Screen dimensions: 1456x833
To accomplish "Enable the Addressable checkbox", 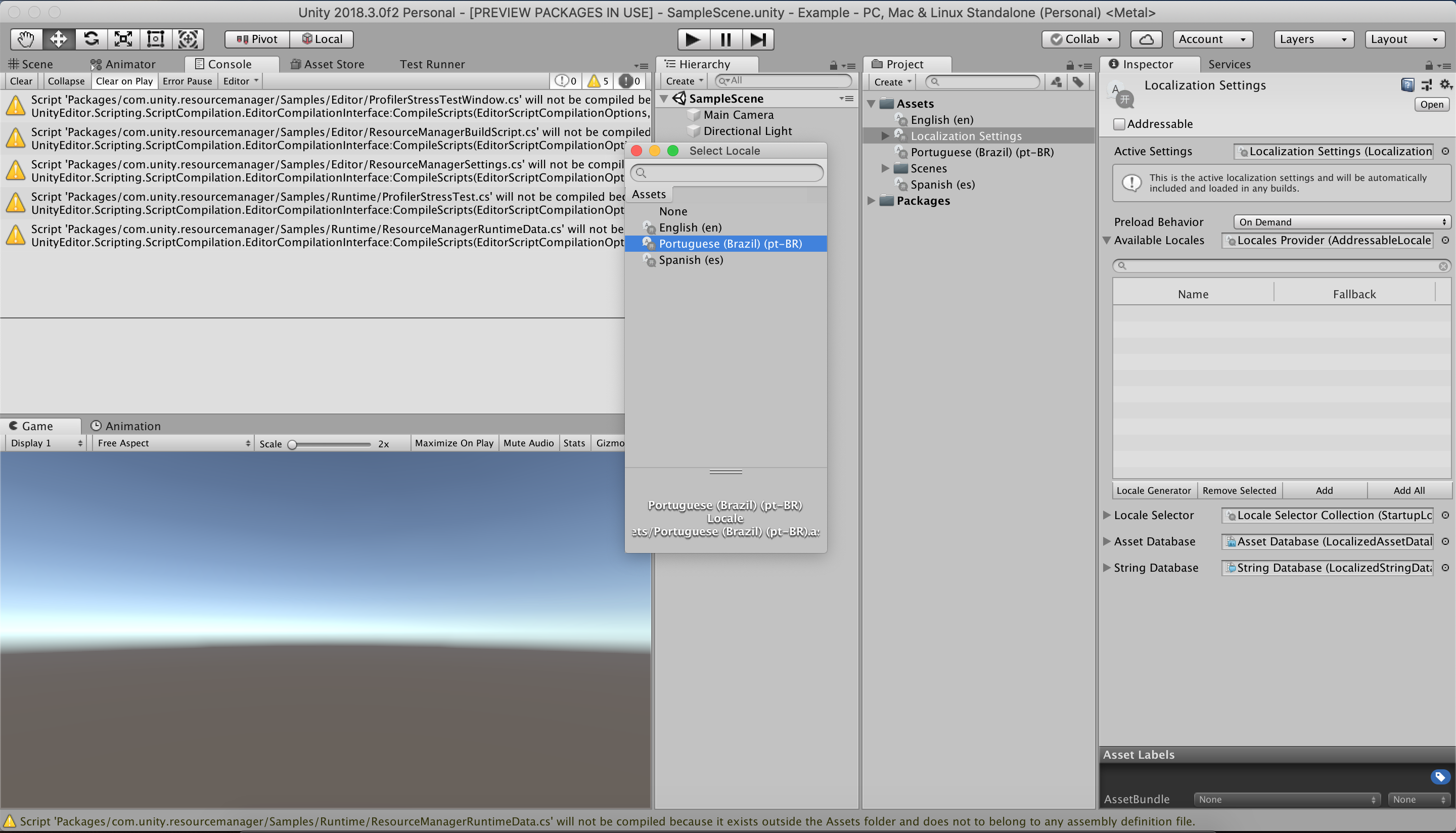I will pyautogui.click(x=1119, y=124).
